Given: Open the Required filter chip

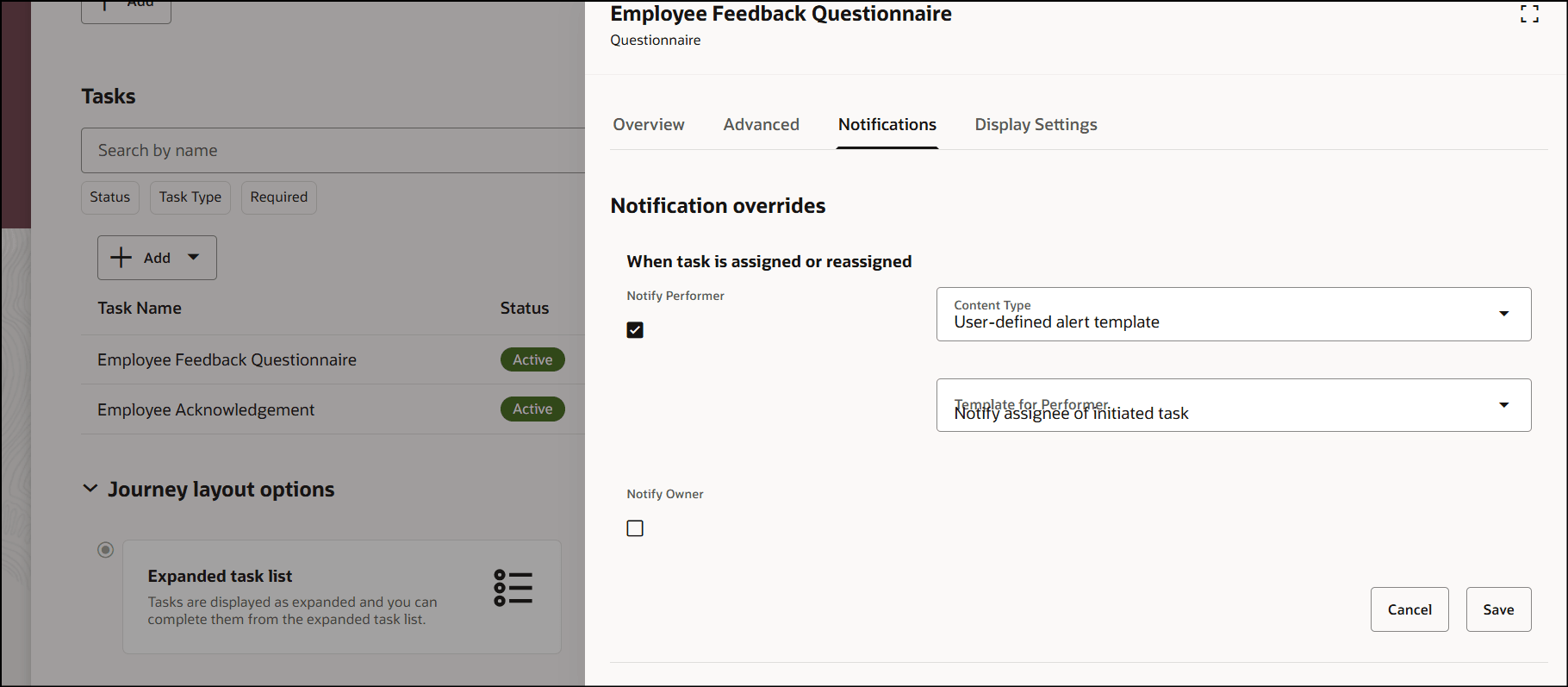Looking at the screenshot, I should pos(279,197).
